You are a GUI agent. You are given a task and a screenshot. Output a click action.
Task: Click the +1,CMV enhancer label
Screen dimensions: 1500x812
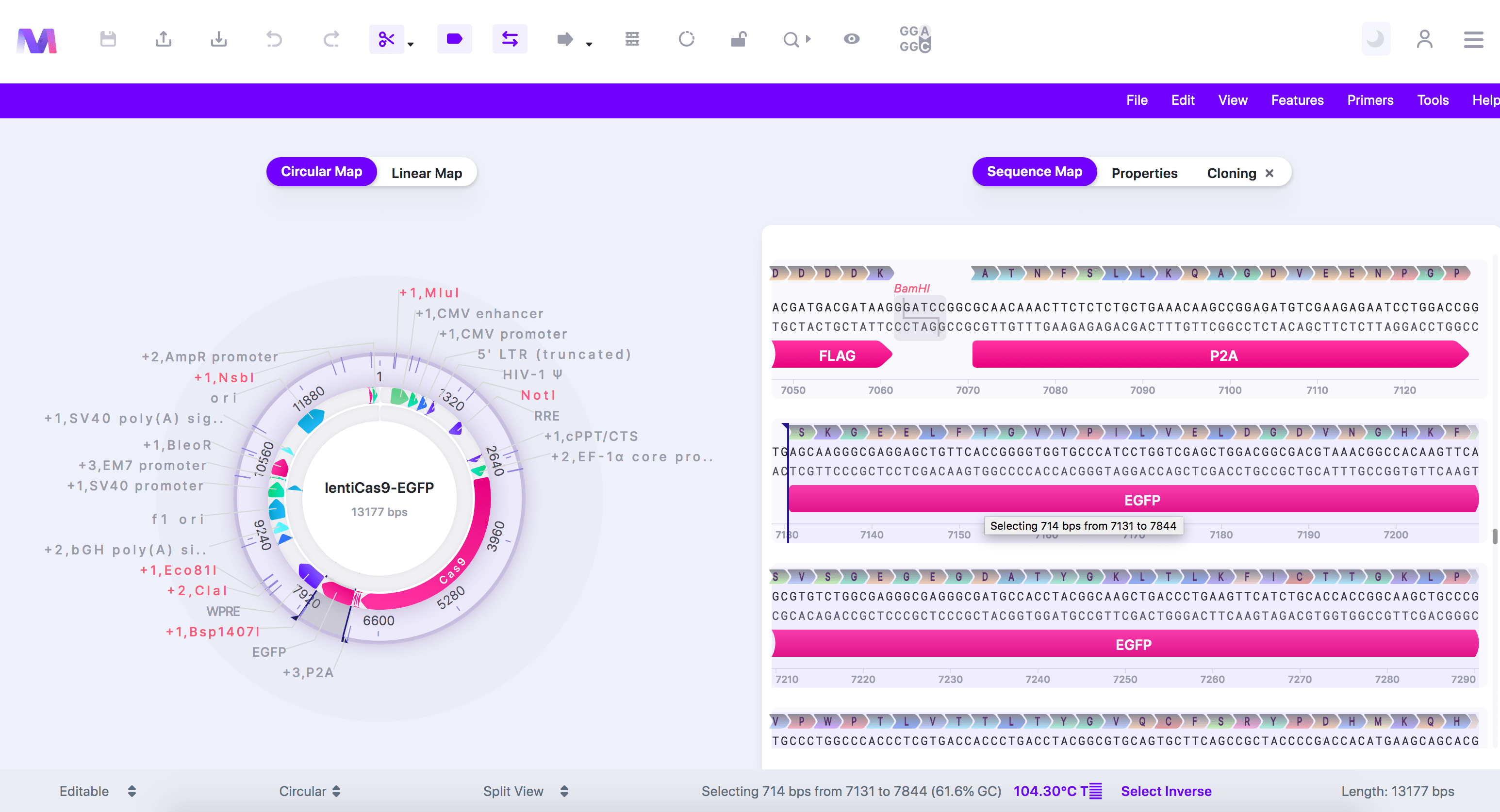click(479, 314)
